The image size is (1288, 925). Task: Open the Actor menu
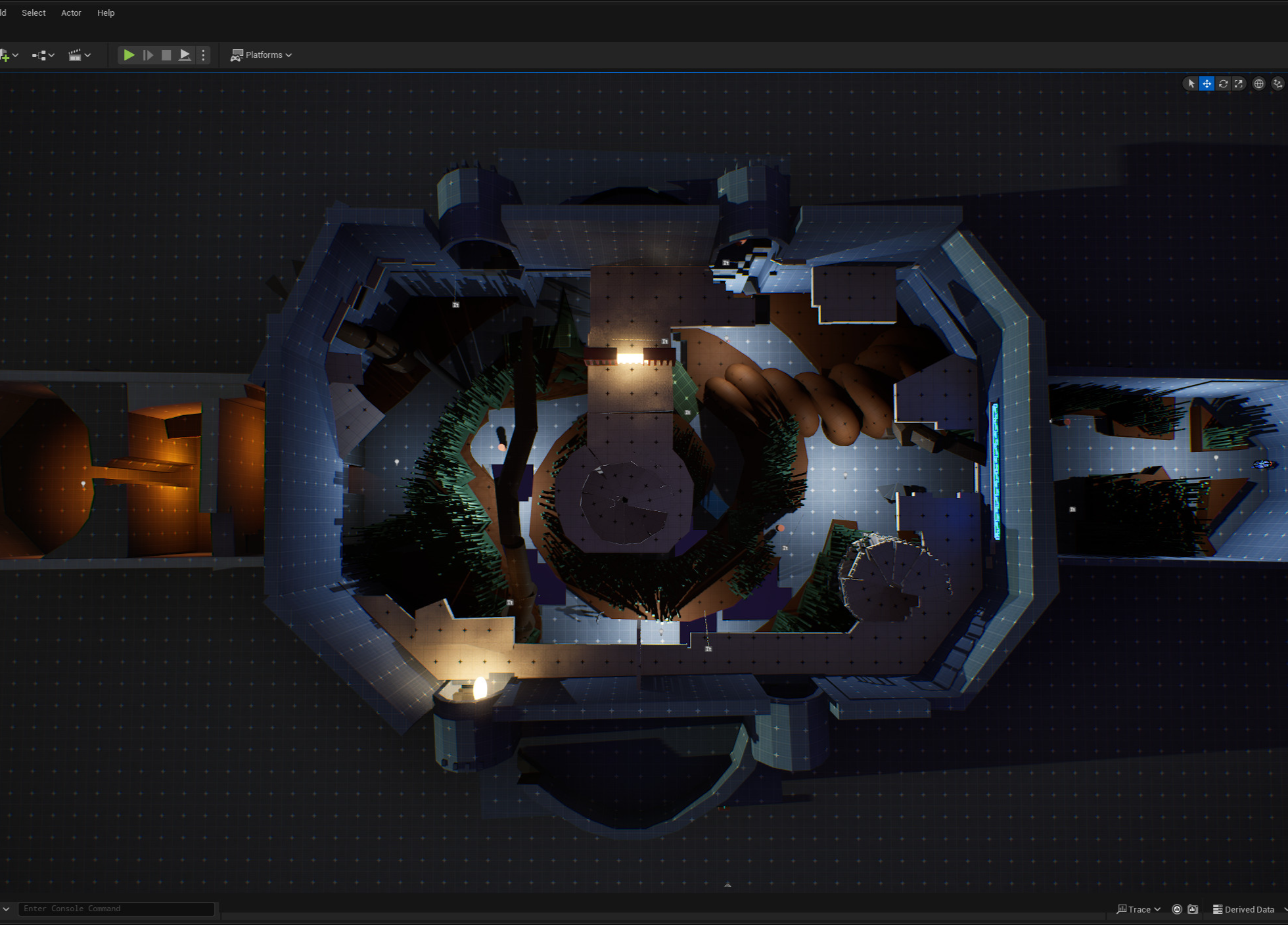(x=71, y=12)
